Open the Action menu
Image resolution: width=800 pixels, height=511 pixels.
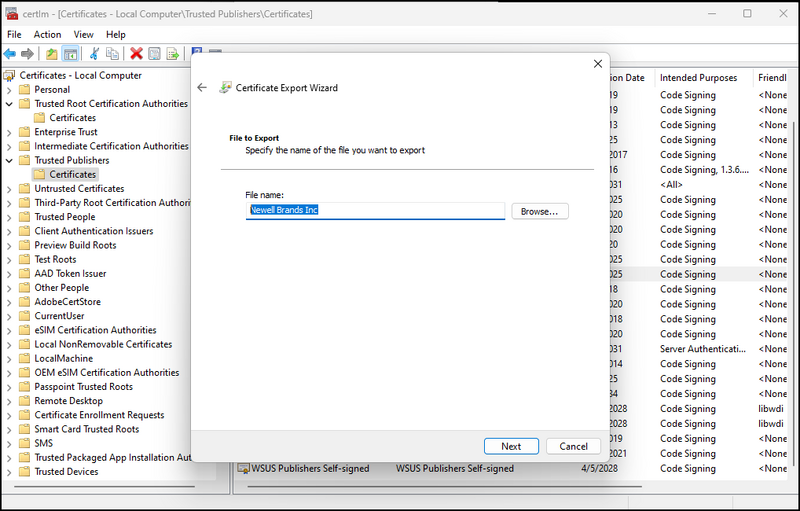pos(47,34)
